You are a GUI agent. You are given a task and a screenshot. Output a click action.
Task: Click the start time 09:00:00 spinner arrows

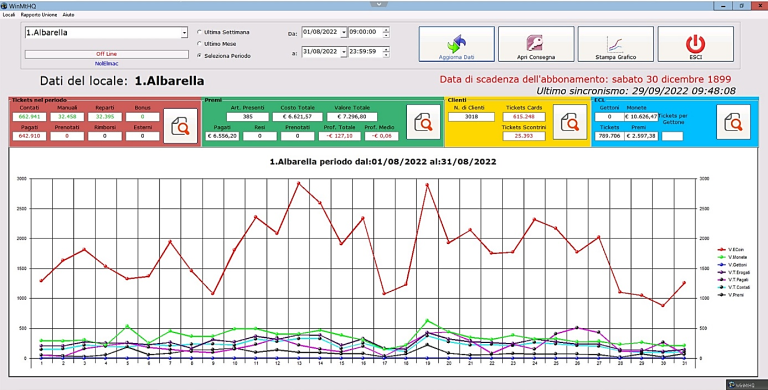coord(386,32)
